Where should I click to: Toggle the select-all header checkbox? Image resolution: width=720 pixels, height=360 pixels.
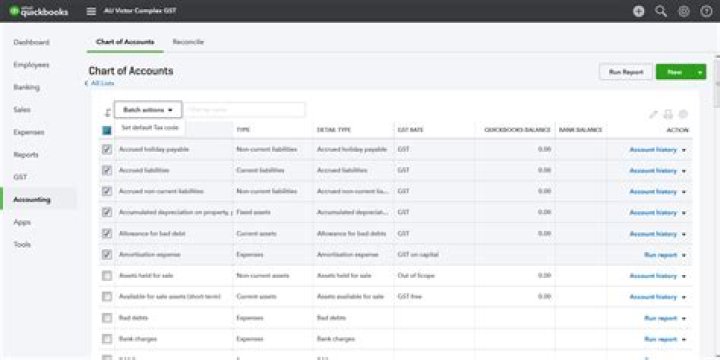click(x=107, y=130)
